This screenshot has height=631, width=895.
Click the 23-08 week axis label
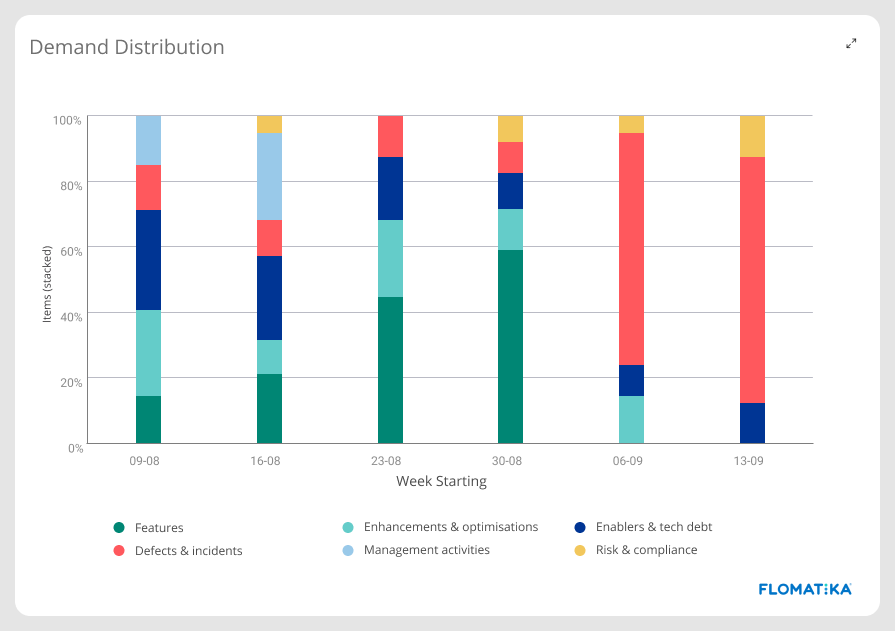[387, 461]
